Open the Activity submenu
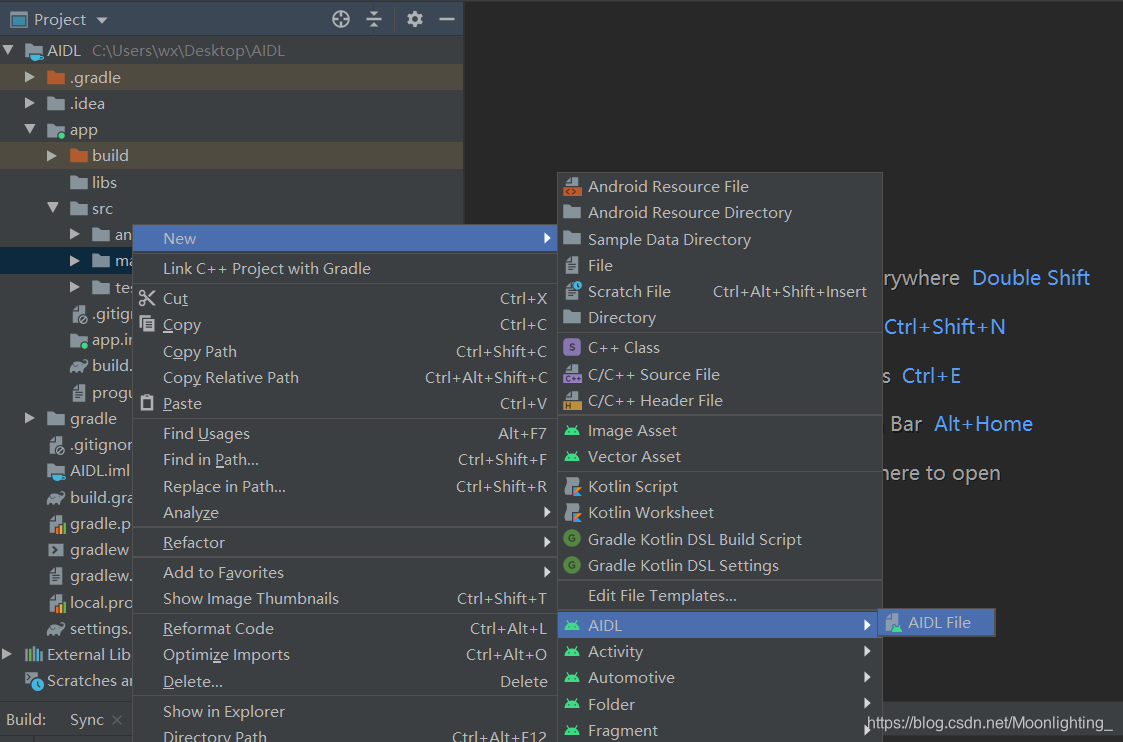Image resolution: width=1123 pixels, height=742 pixels. tap(720, 652)
